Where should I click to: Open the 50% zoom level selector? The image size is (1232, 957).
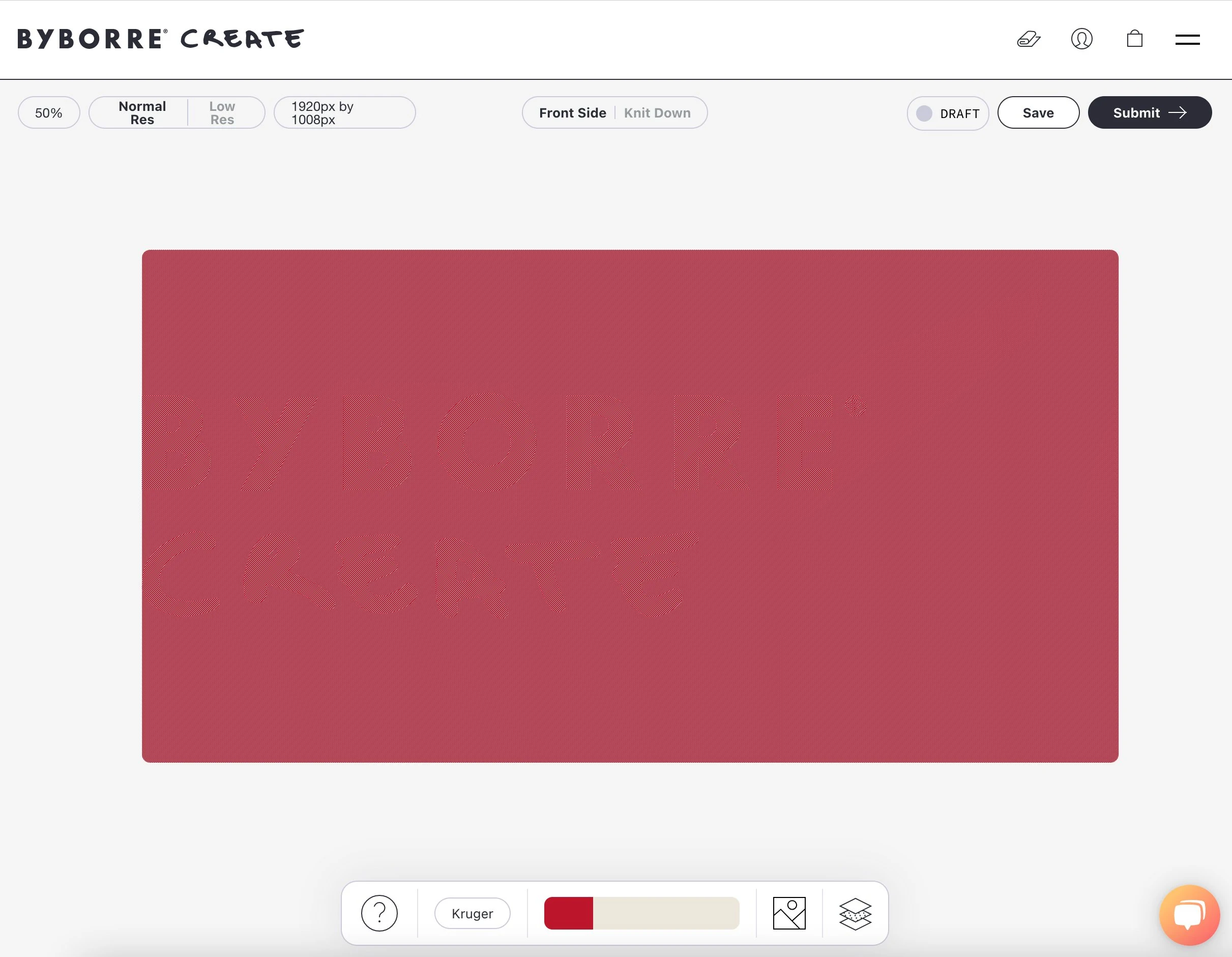click(x=48, y=113)
